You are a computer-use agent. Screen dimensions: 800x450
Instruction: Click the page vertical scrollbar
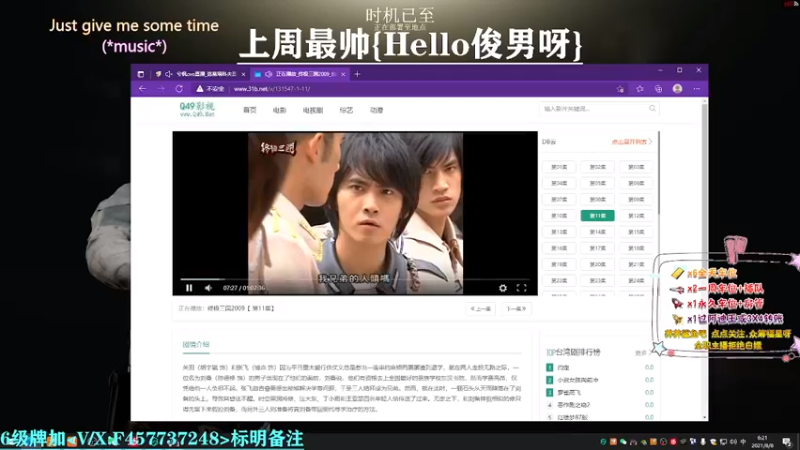pos(705,259)
